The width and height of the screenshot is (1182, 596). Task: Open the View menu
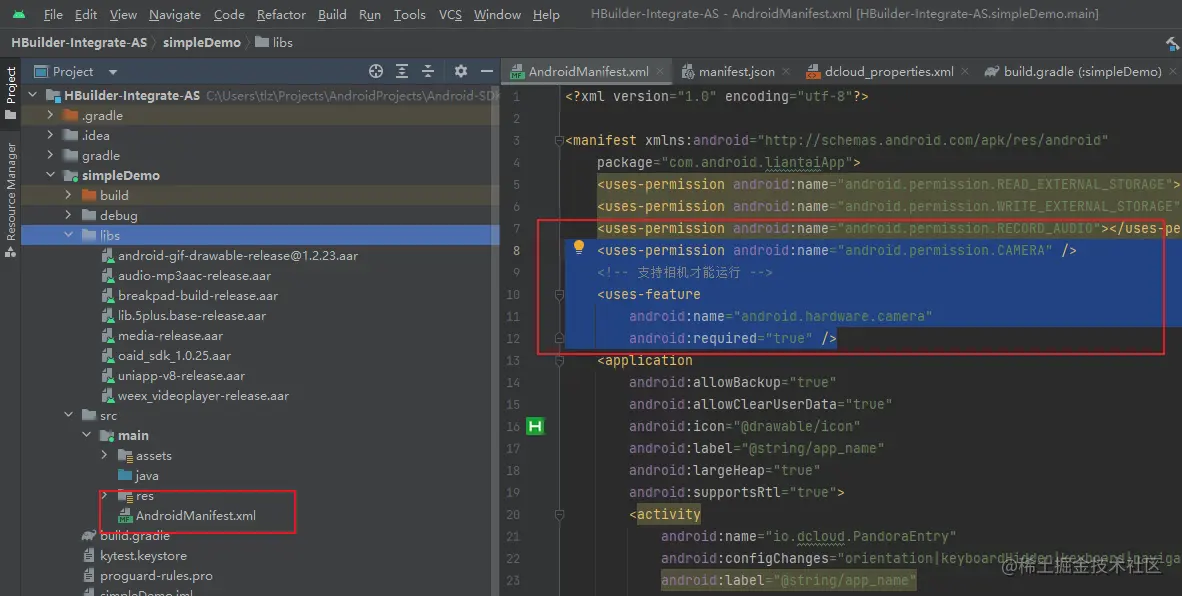[123, 14]
